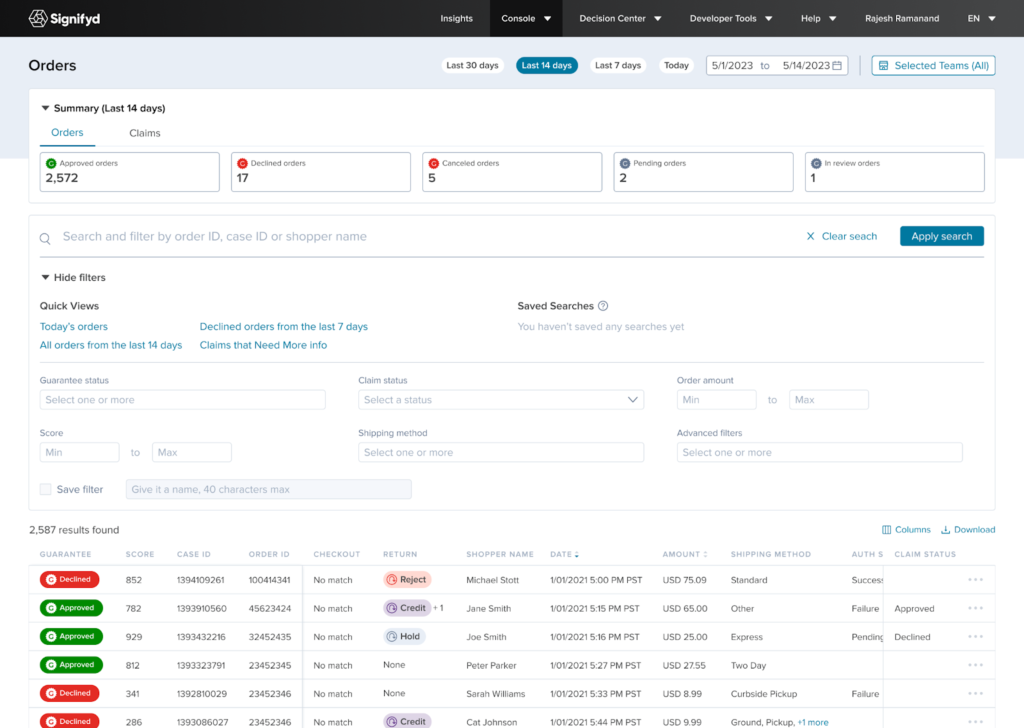Switch to the Claims tab
The height and width of the screenshot is (728, 1024).
point(145,132)
